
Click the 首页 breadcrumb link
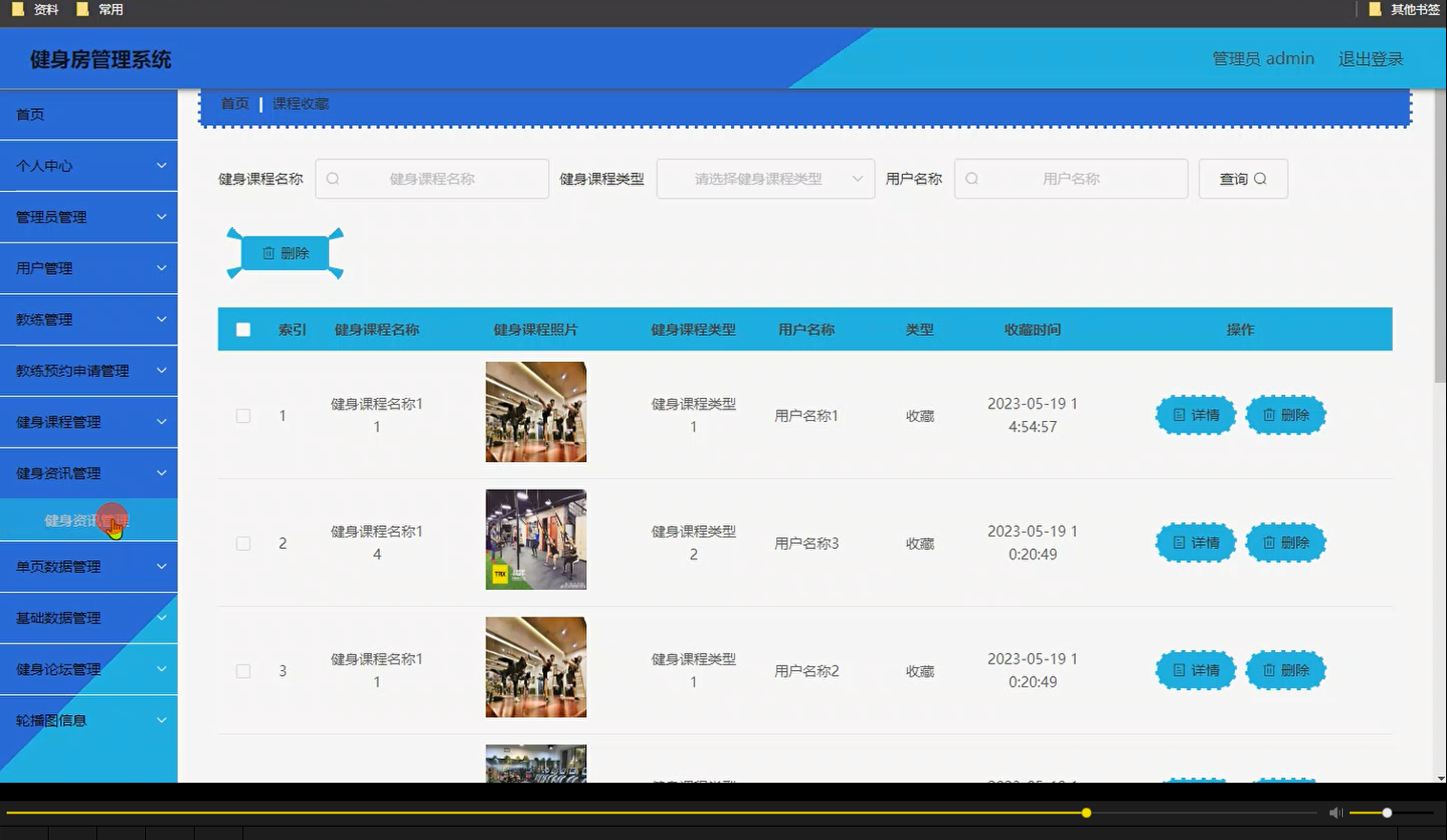235,103
